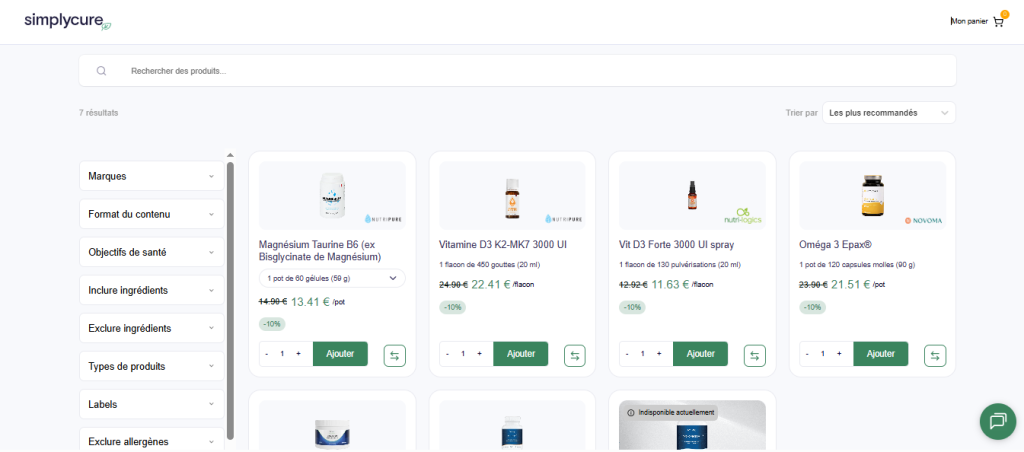Open the chat support widget
This screenshot has width=1024, height=452.
(997, 421)
